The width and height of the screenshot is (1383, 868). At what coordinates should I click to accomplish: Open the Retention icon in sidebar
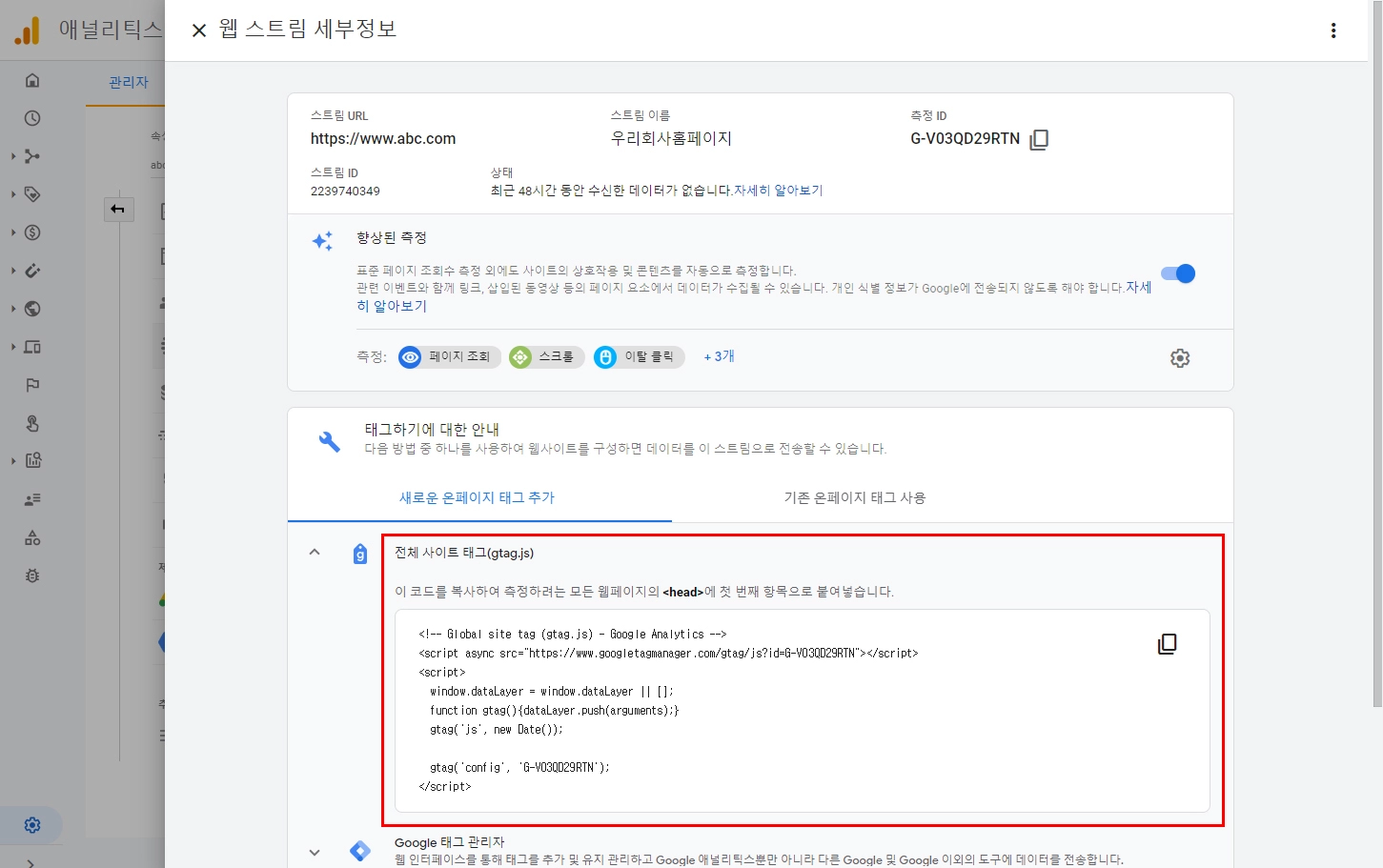(32, 271)
